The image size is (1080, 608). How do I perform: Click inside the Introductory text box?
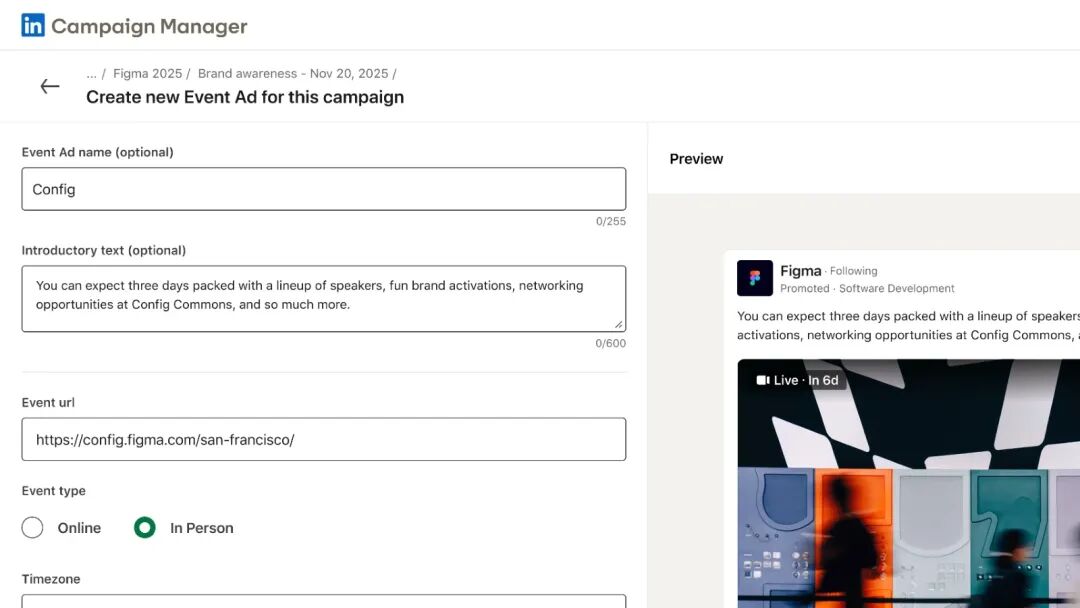(x=324, y=299)
